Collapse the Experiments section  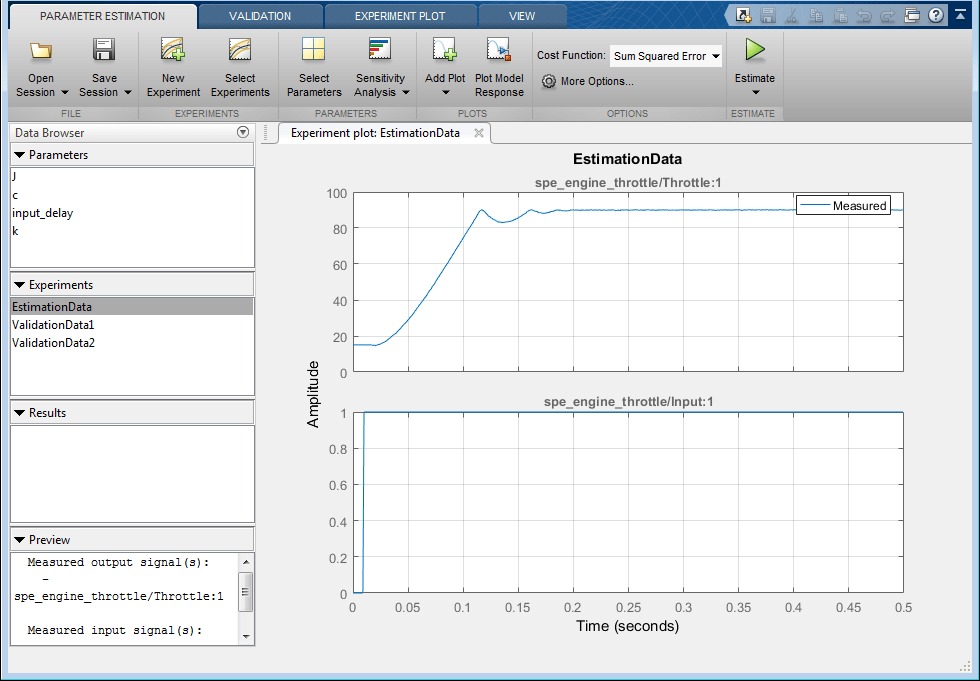(x=19, y=285)
